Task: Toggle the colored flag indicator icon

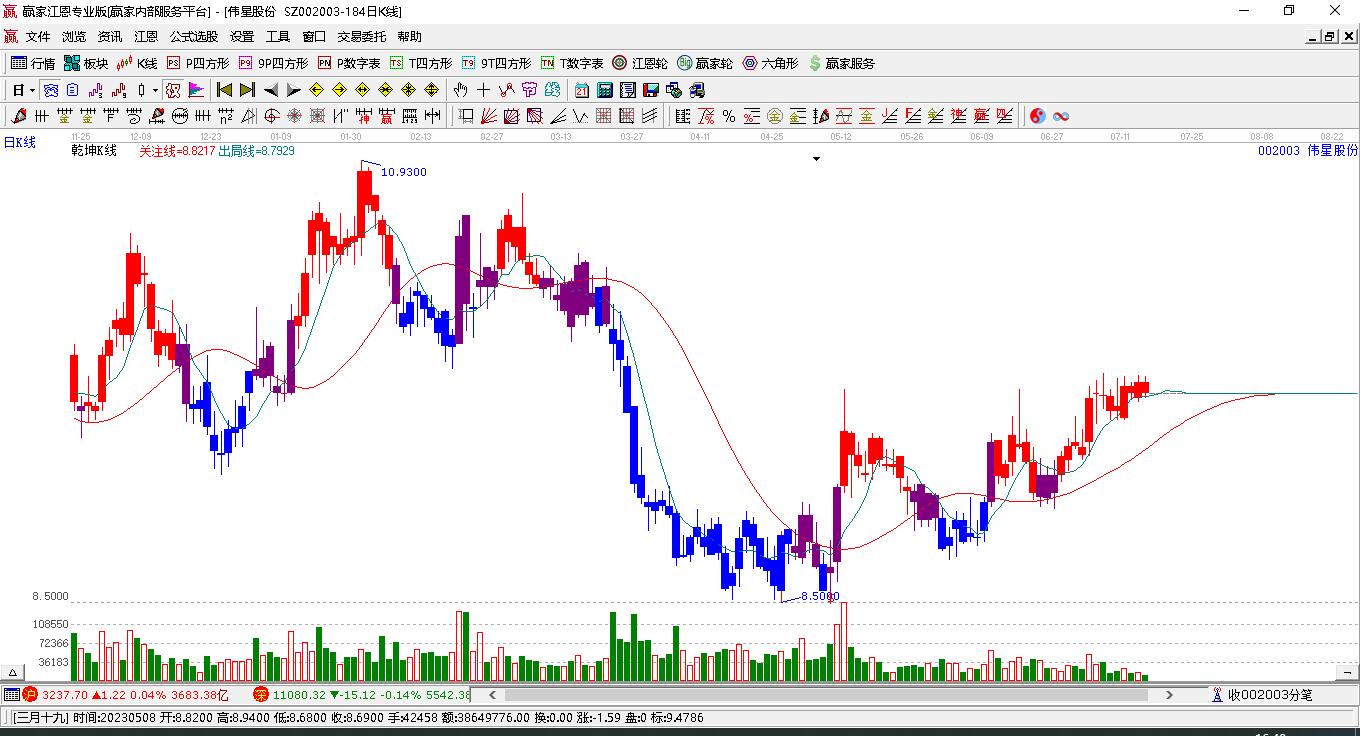Action: [197, 90]
